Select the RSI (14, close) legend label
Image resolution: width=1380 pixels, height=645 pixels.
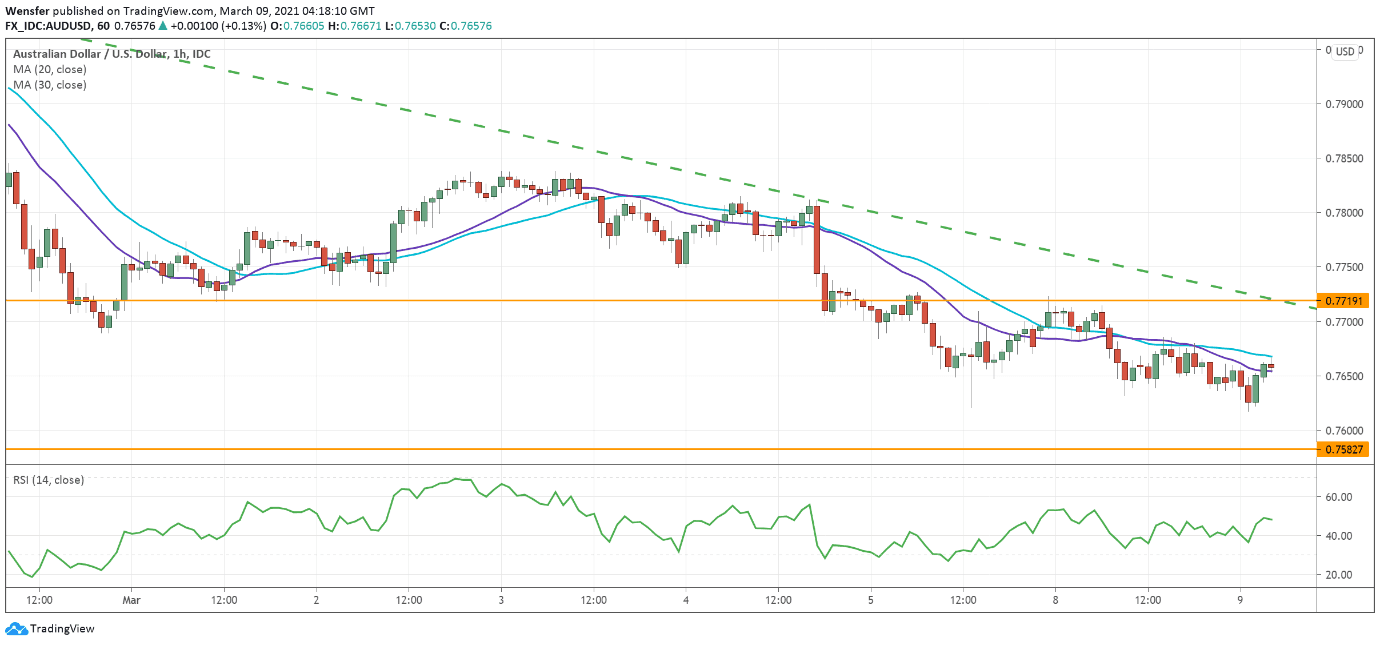pos(47,479)
